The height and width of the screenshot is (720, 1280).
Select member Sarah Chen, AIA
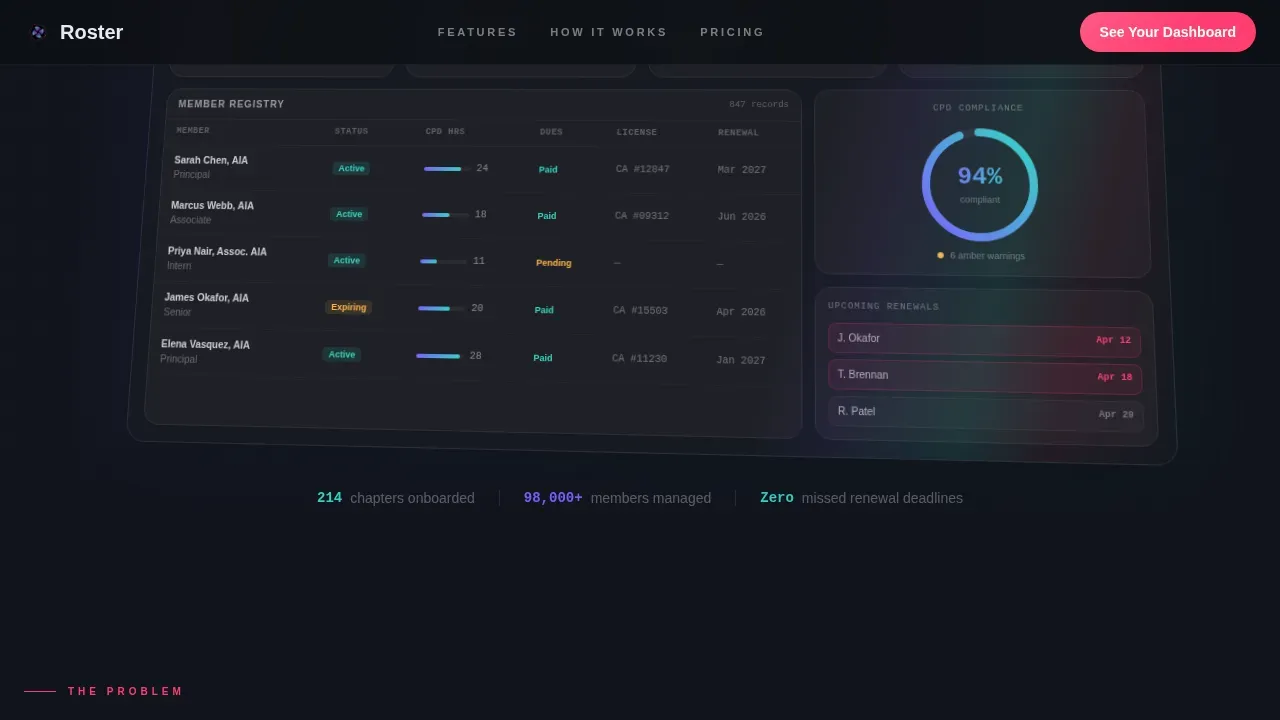click(x=211, y=160)
